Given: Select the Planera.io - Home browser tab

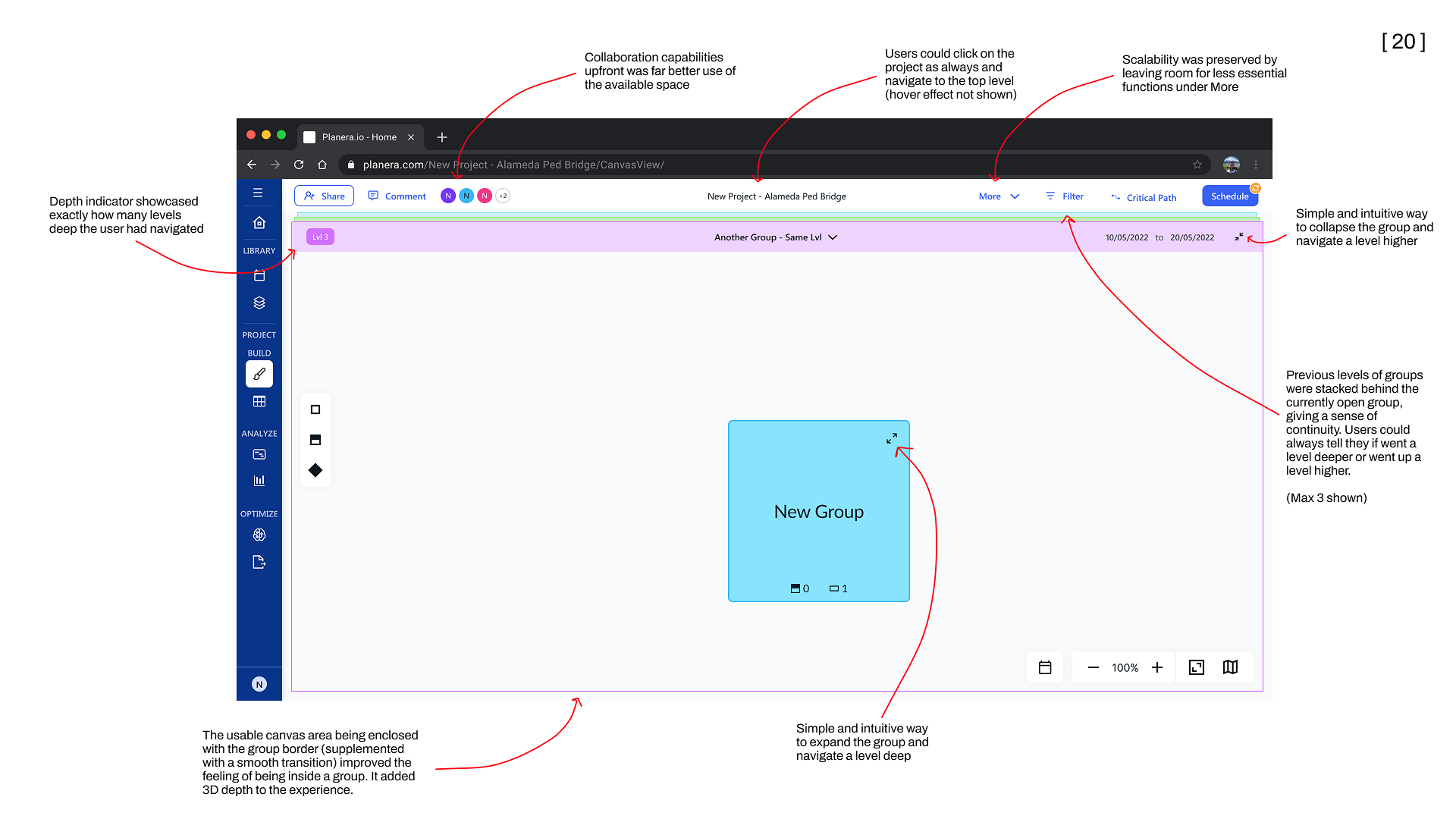Looking at the screenshot, I should pyautogui.click(x=359, y=137).
